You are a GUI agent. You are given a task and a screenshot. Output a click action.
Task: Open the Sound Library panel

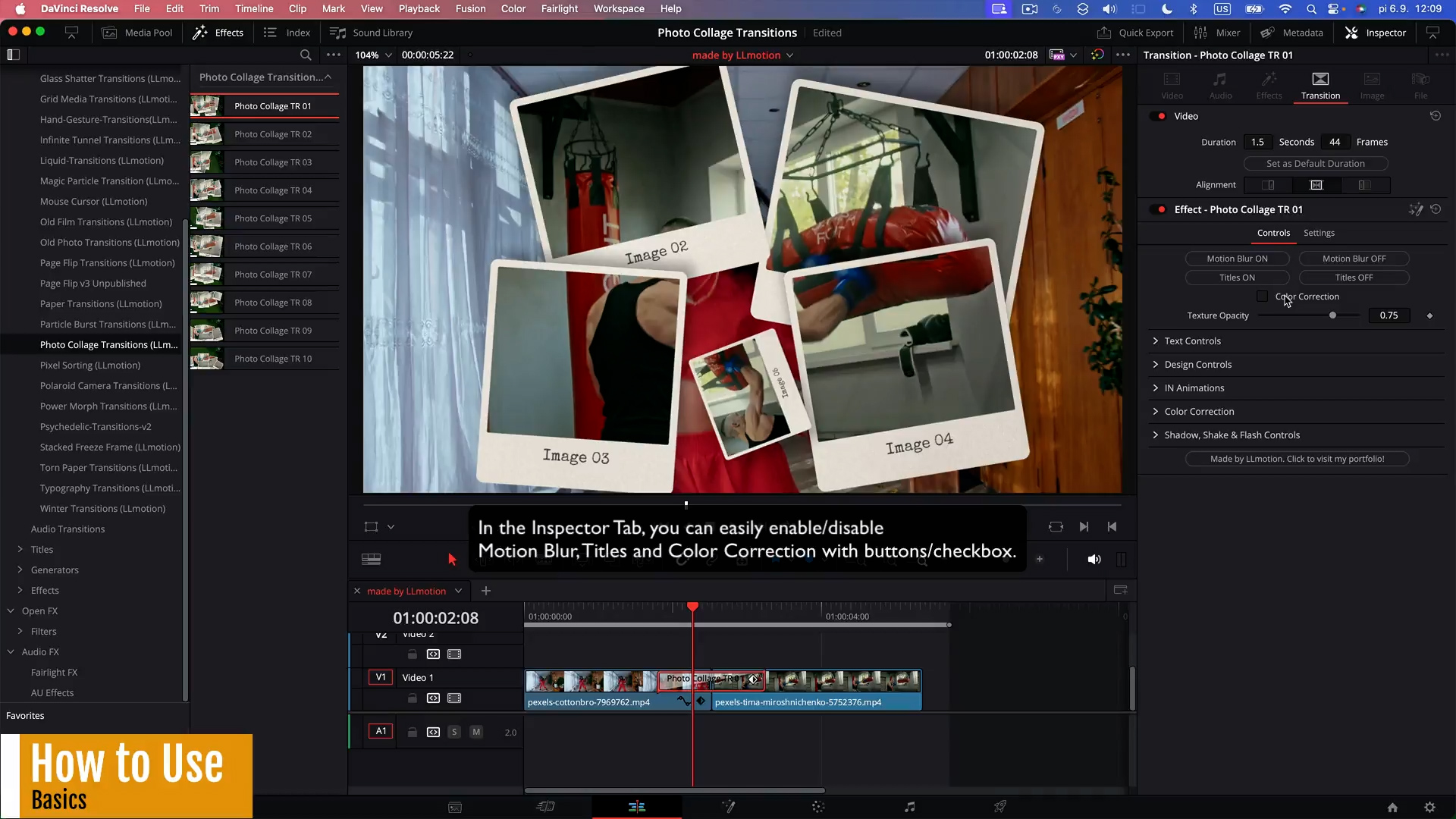tap(372, 33)
